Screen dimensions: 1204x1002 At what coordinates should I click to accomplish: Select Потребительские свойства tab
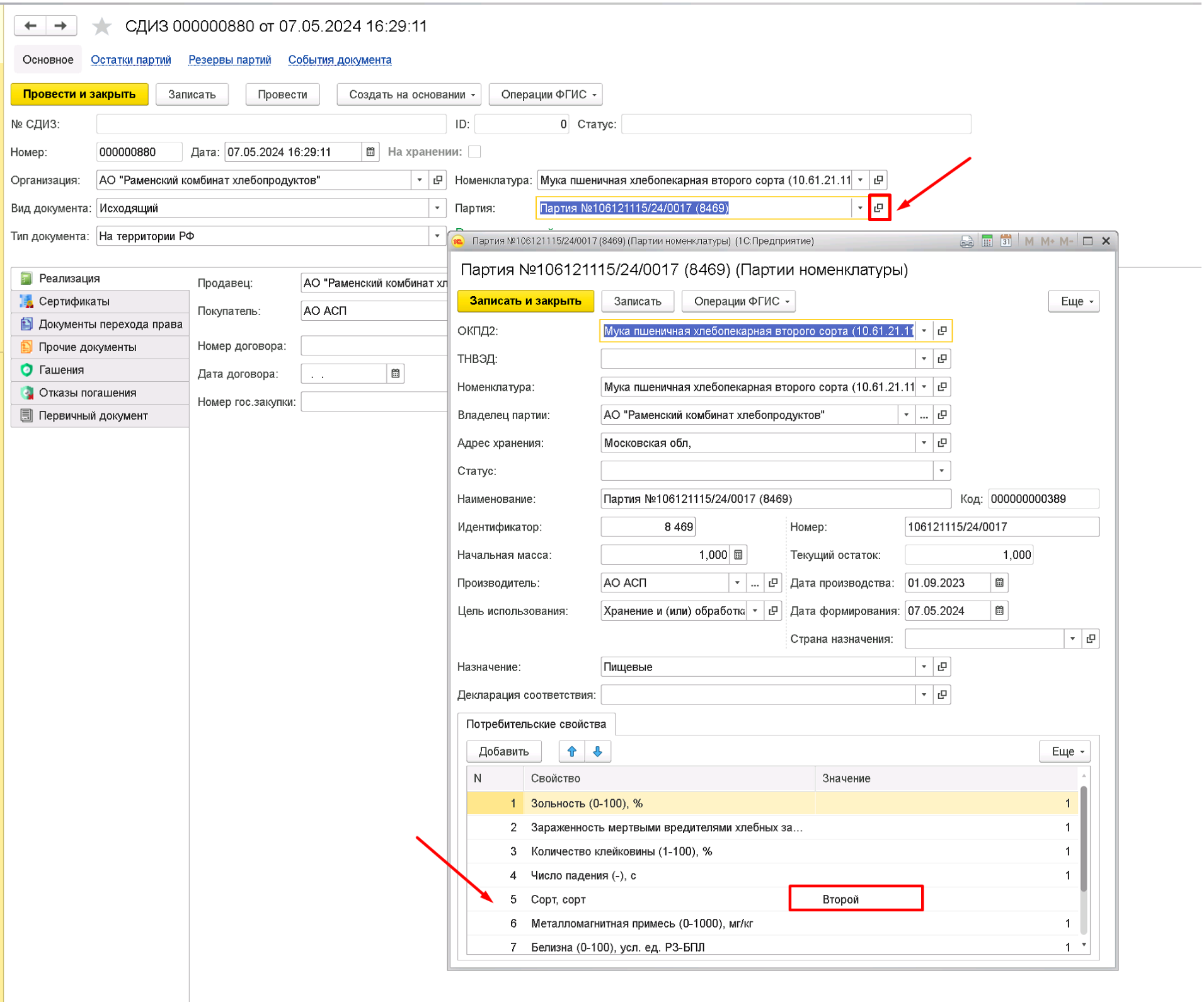tap(536, 724)
